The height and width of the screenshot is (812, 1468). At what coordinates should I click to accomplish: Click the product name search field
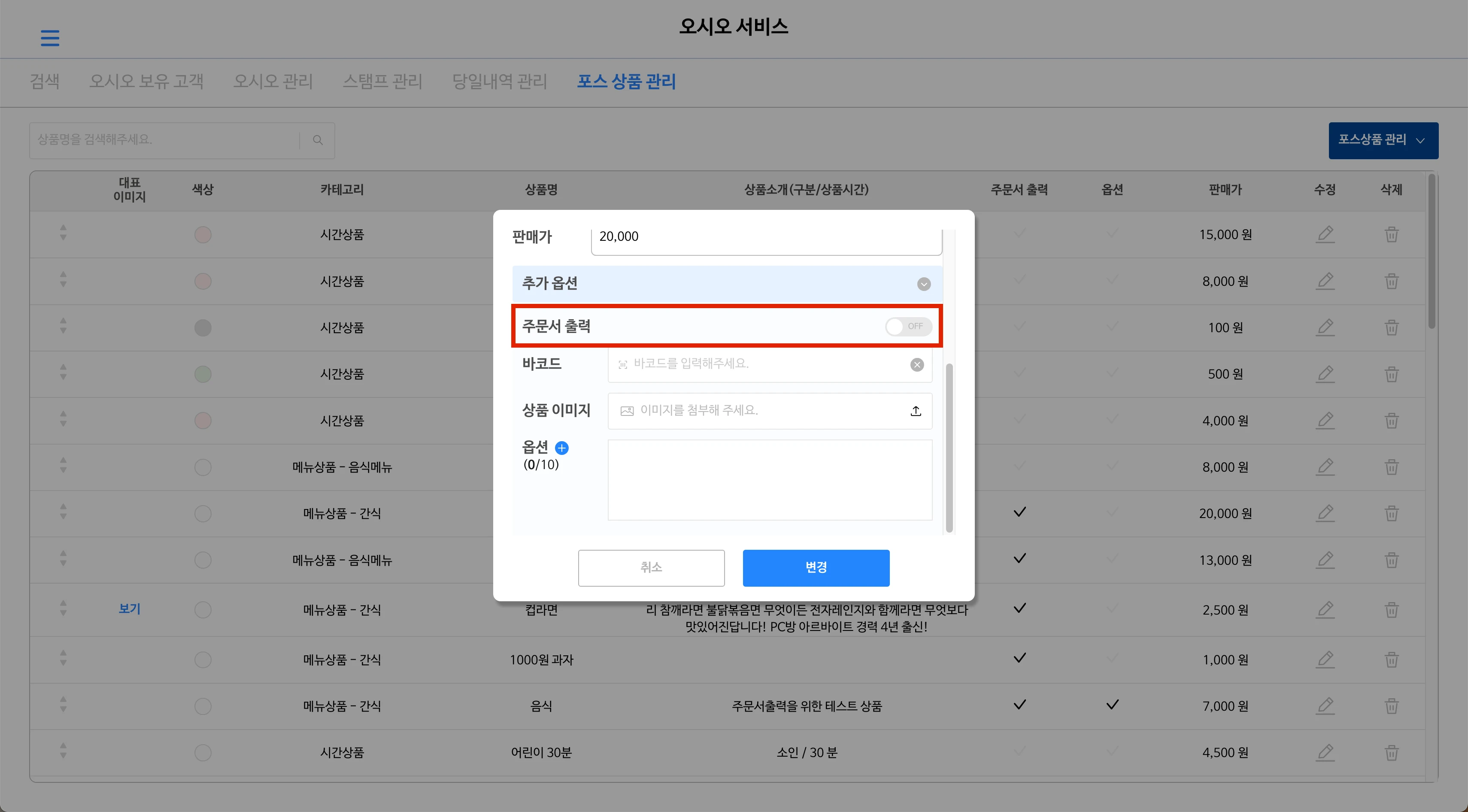coord(182,140)
